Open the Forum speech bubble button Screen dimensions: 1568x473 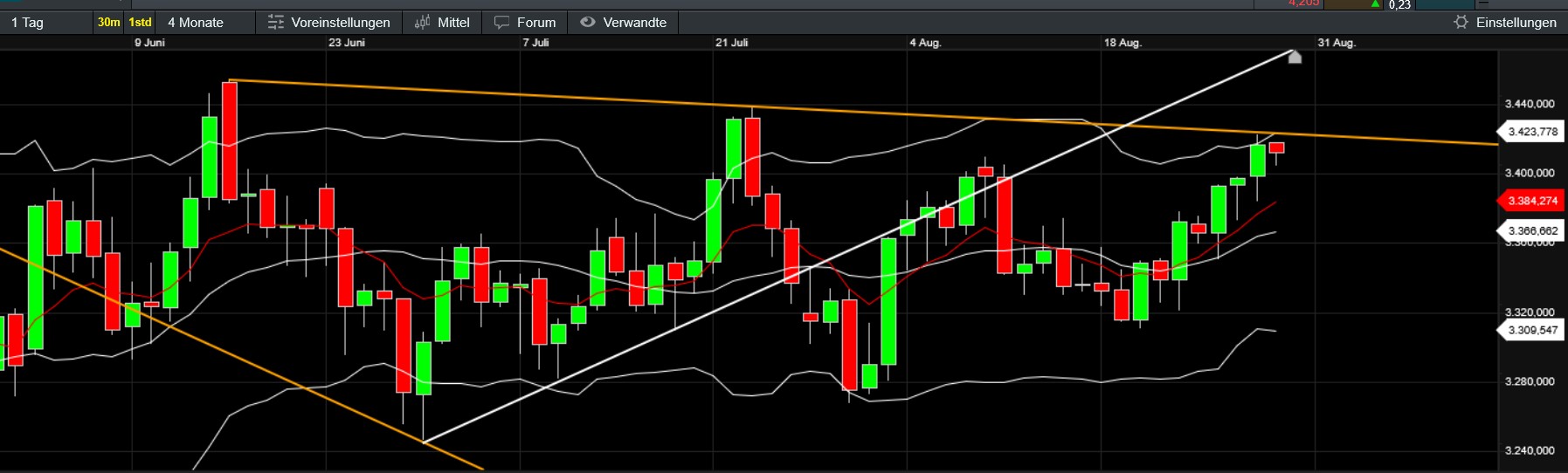(525, 23)
